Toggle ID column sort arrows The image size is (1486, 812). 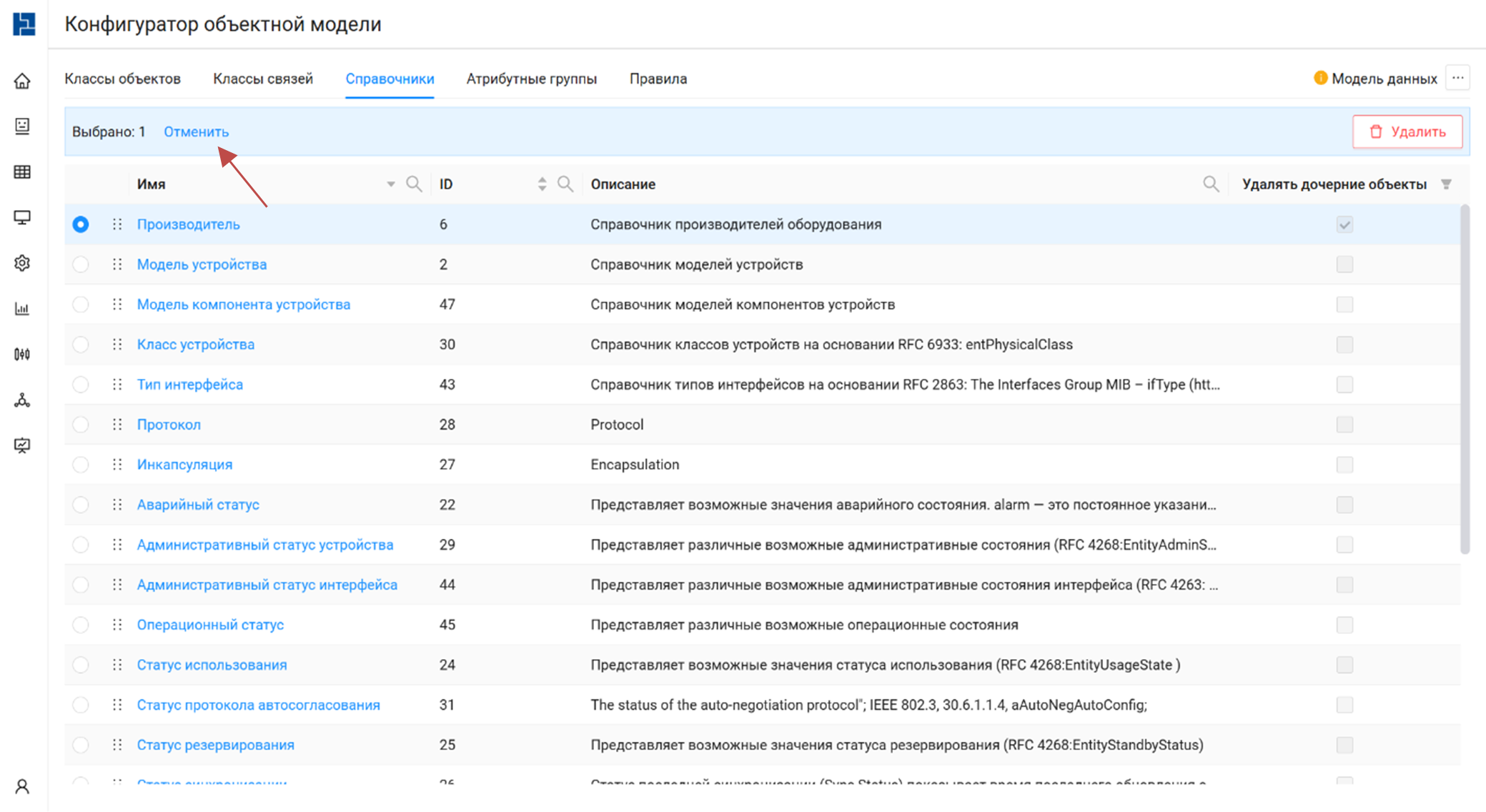point(542,184)
